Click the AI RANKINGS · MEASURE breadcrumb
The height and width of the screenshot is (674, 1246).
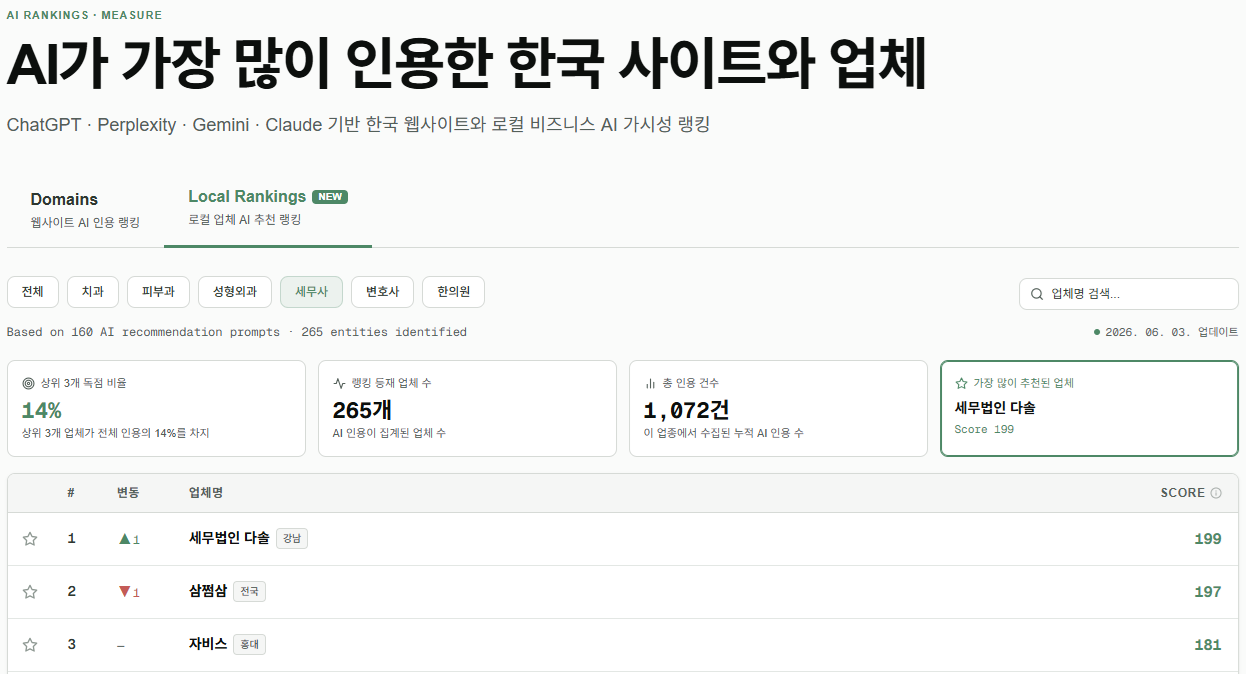[85, 16]
